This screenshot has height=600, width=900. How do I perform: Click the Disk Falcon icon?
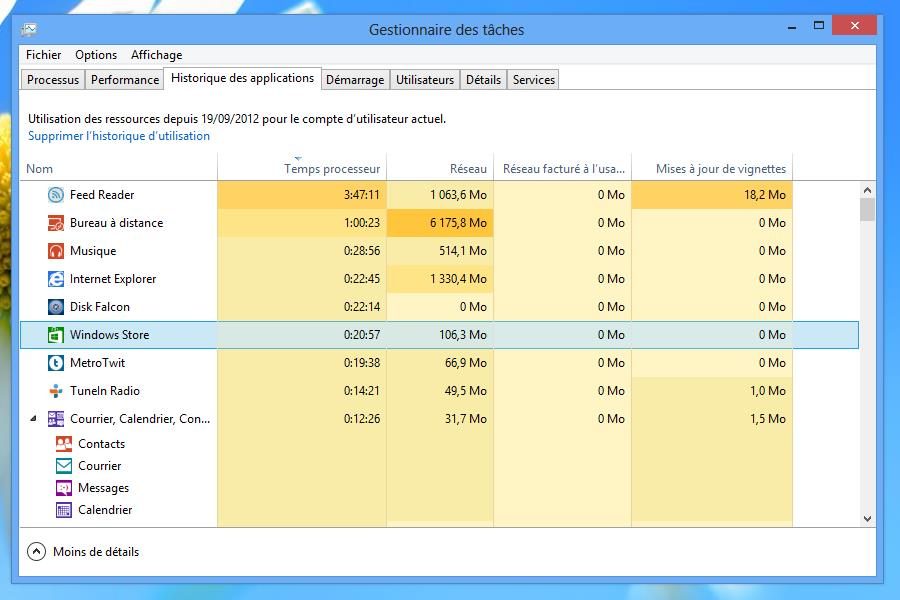point(56,307)
